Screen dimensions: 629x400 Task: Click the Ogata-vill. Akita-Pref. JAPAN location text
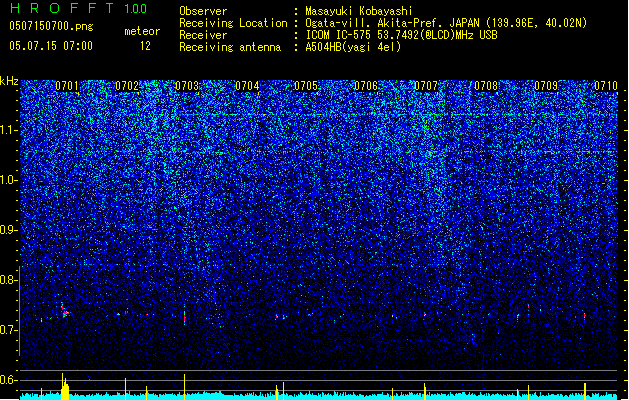(446, 23)
